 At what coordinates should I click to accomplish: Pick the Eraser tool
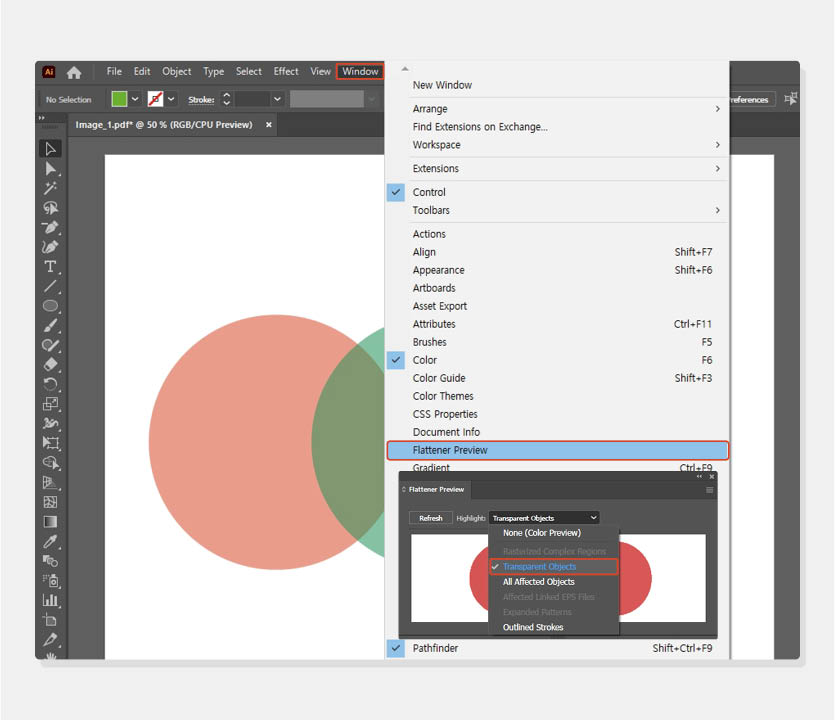coord(51,365)
